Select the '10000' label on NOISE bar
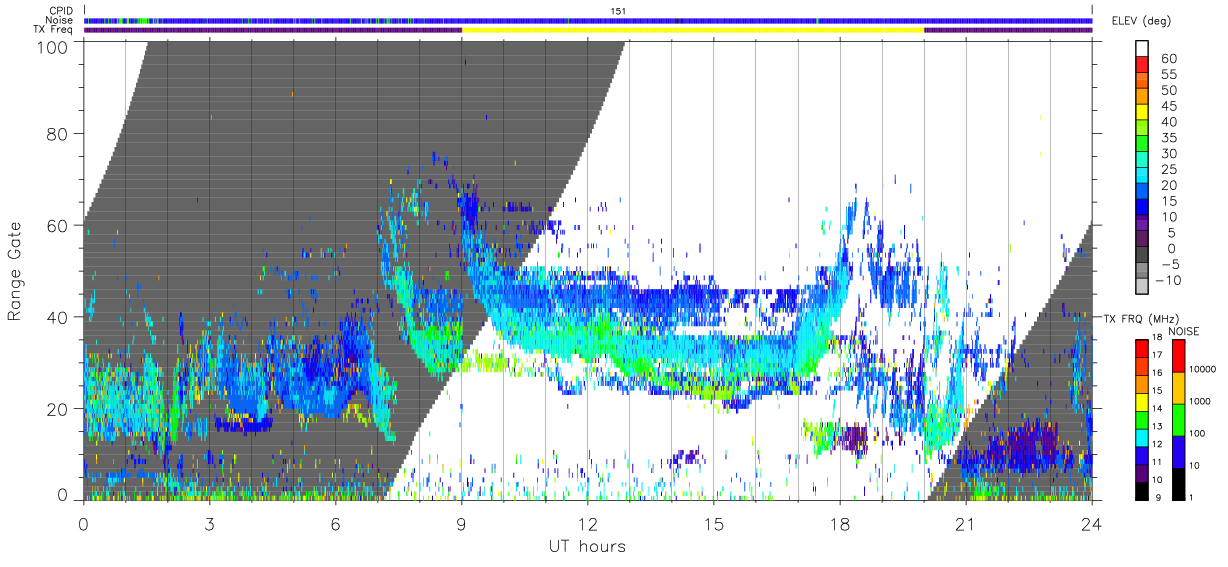This screenshot has width=1228, height=567. (1203, 369)
